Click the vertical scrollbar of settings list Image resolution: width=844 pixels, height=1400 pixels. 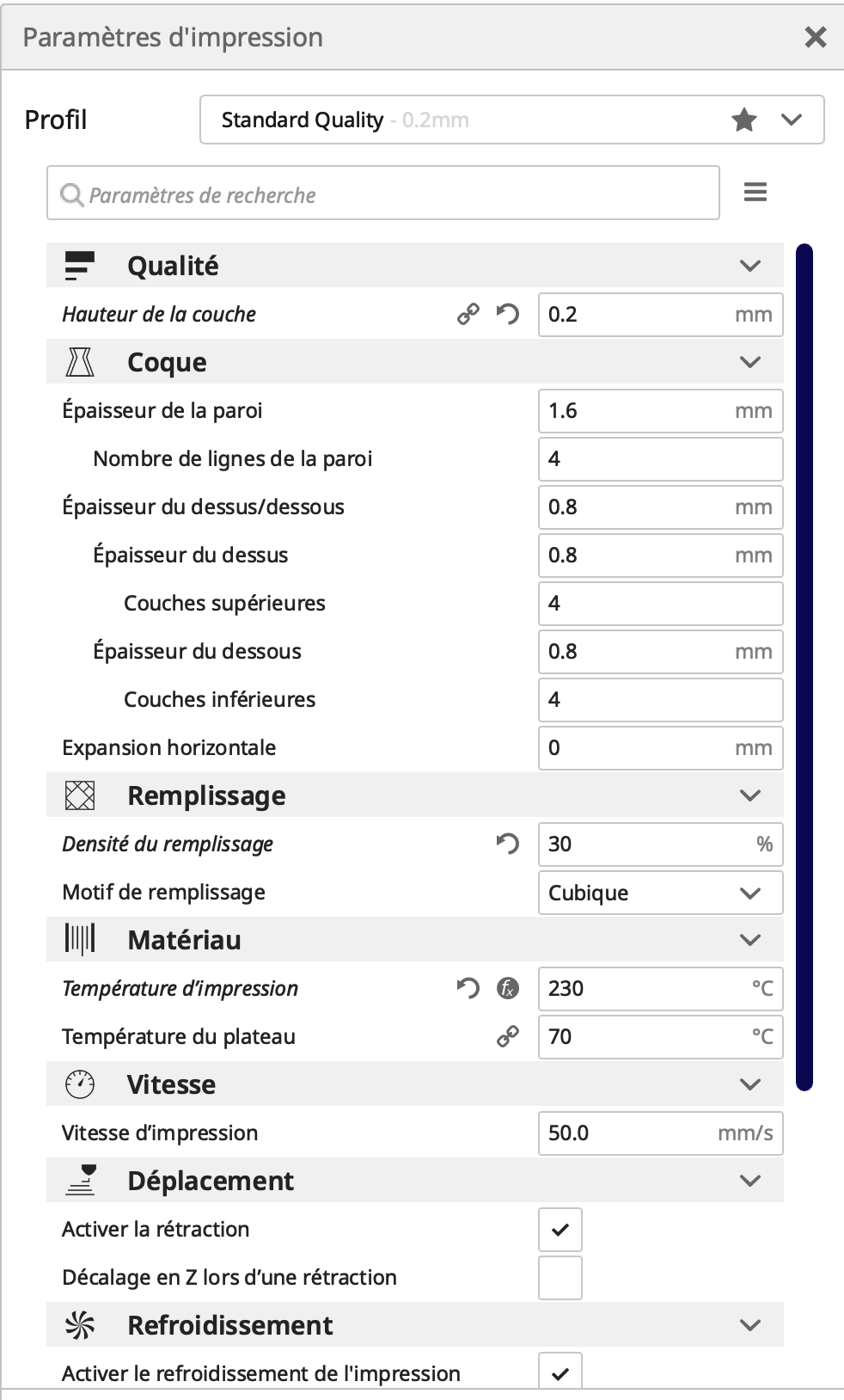[804, 667]
